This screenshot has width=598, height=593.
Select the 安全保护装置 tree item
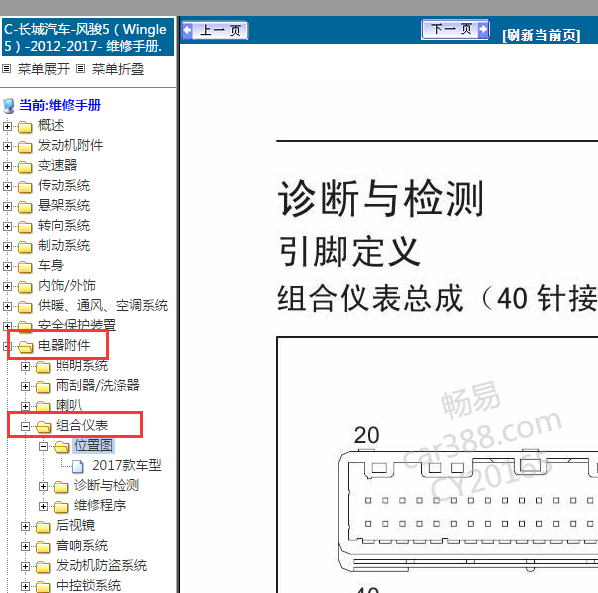tap(77, 325)
